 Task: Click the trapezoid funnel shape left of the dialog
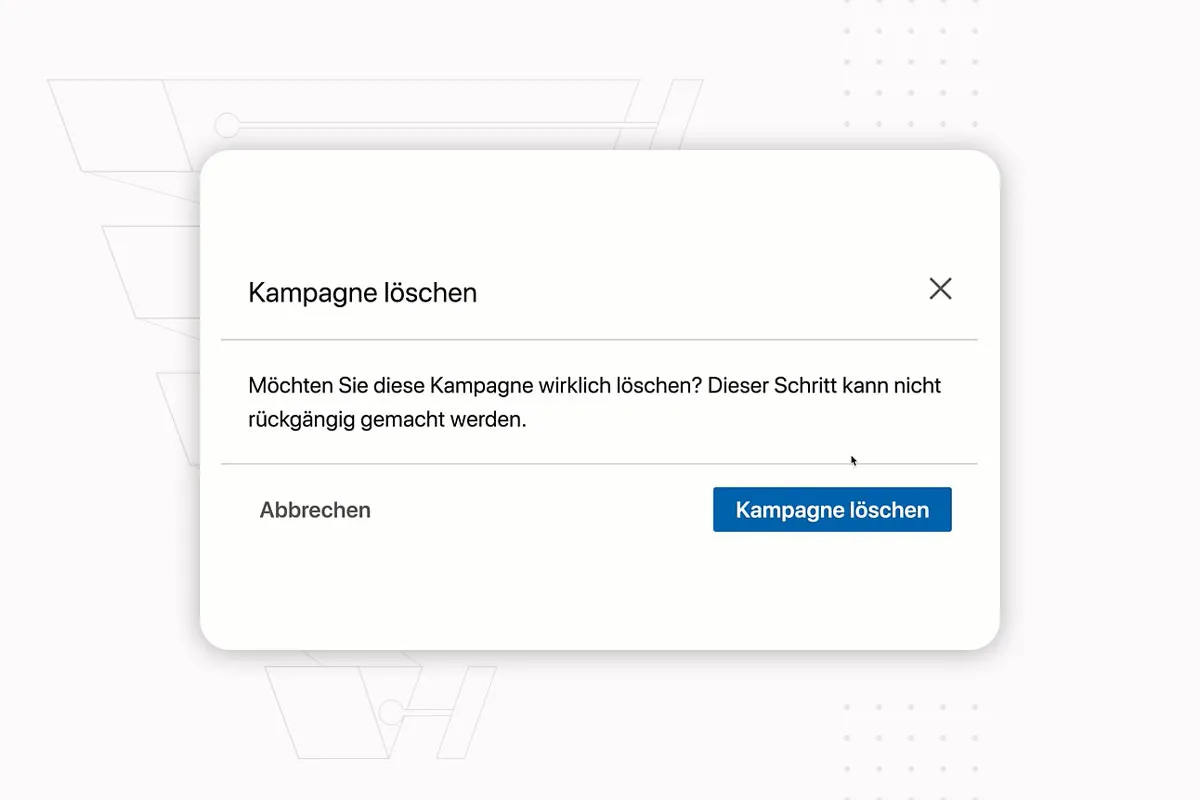[152, 272]
